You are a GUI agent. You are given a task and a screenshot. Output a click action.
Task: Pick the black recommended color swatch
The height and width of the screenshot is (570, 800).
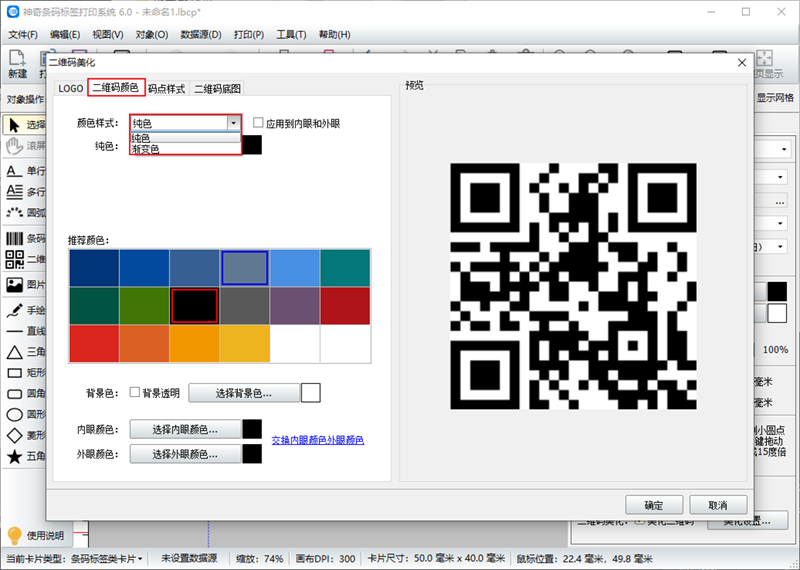[x=194, y=306]
